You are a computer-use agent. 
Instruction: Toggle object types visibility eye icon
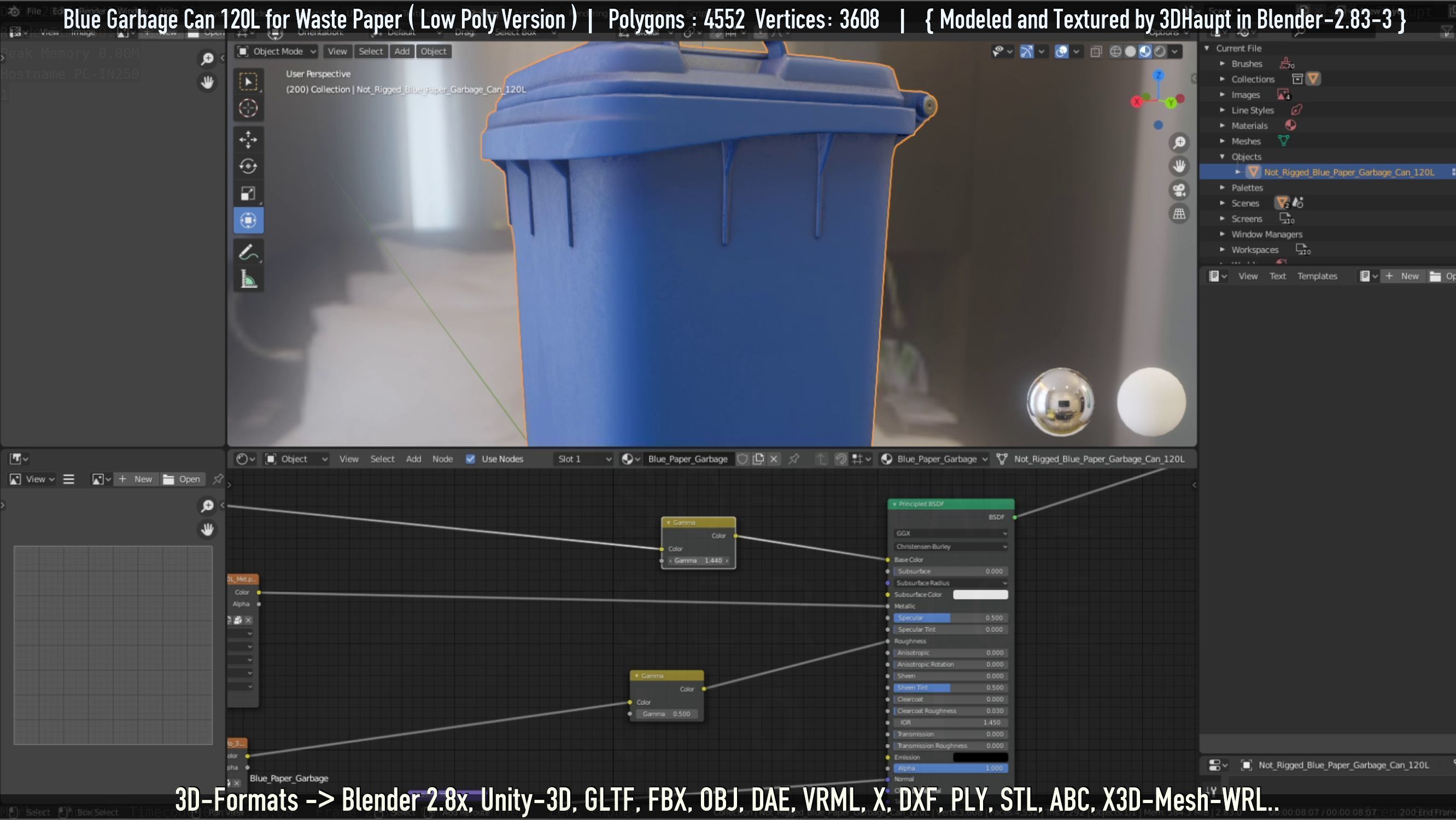tap(1002, 51)
